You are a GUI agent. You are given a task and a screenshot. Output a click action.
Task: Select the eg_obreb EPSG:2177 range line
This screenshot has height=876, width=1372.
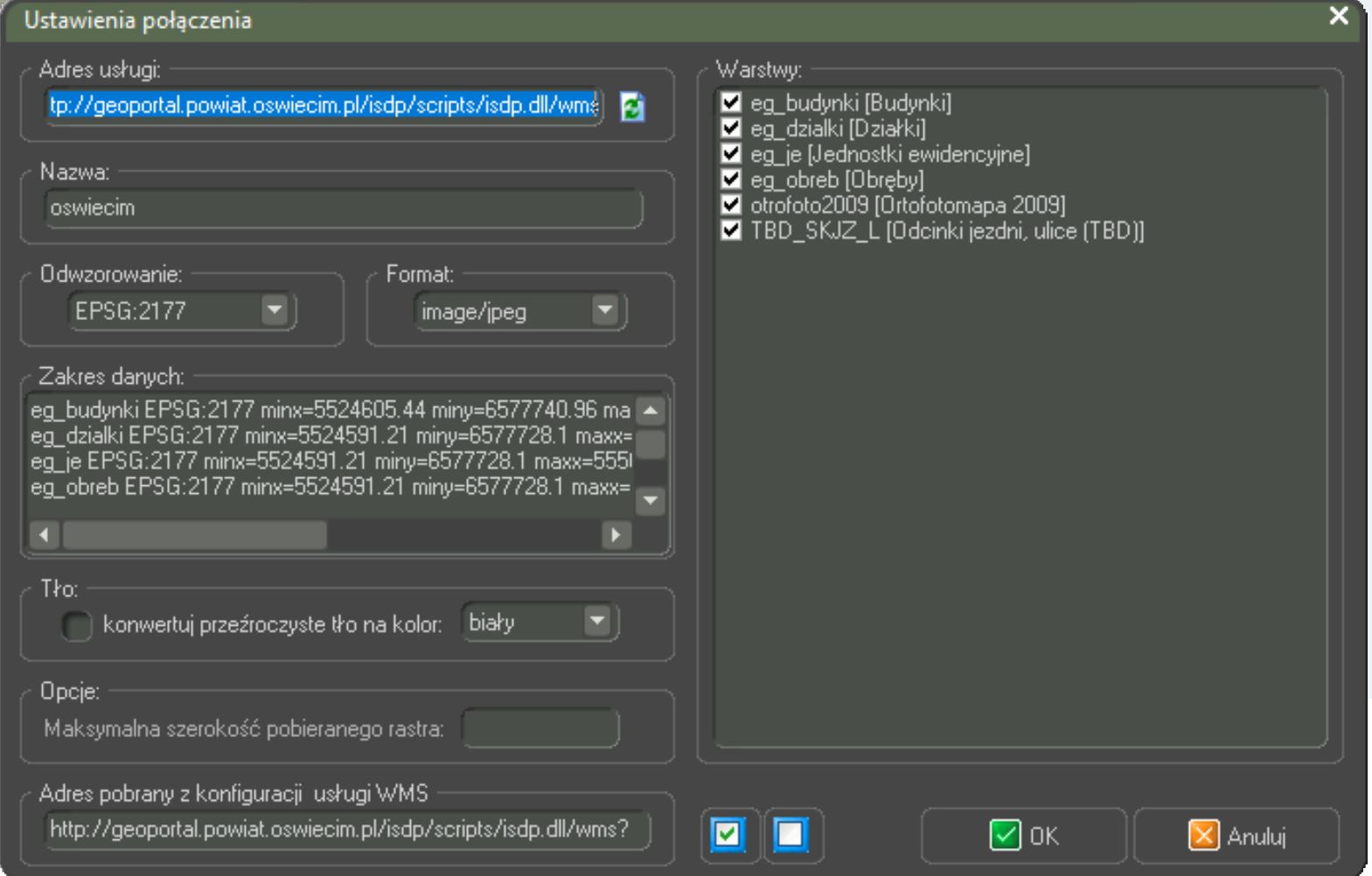tap(331, 487)
